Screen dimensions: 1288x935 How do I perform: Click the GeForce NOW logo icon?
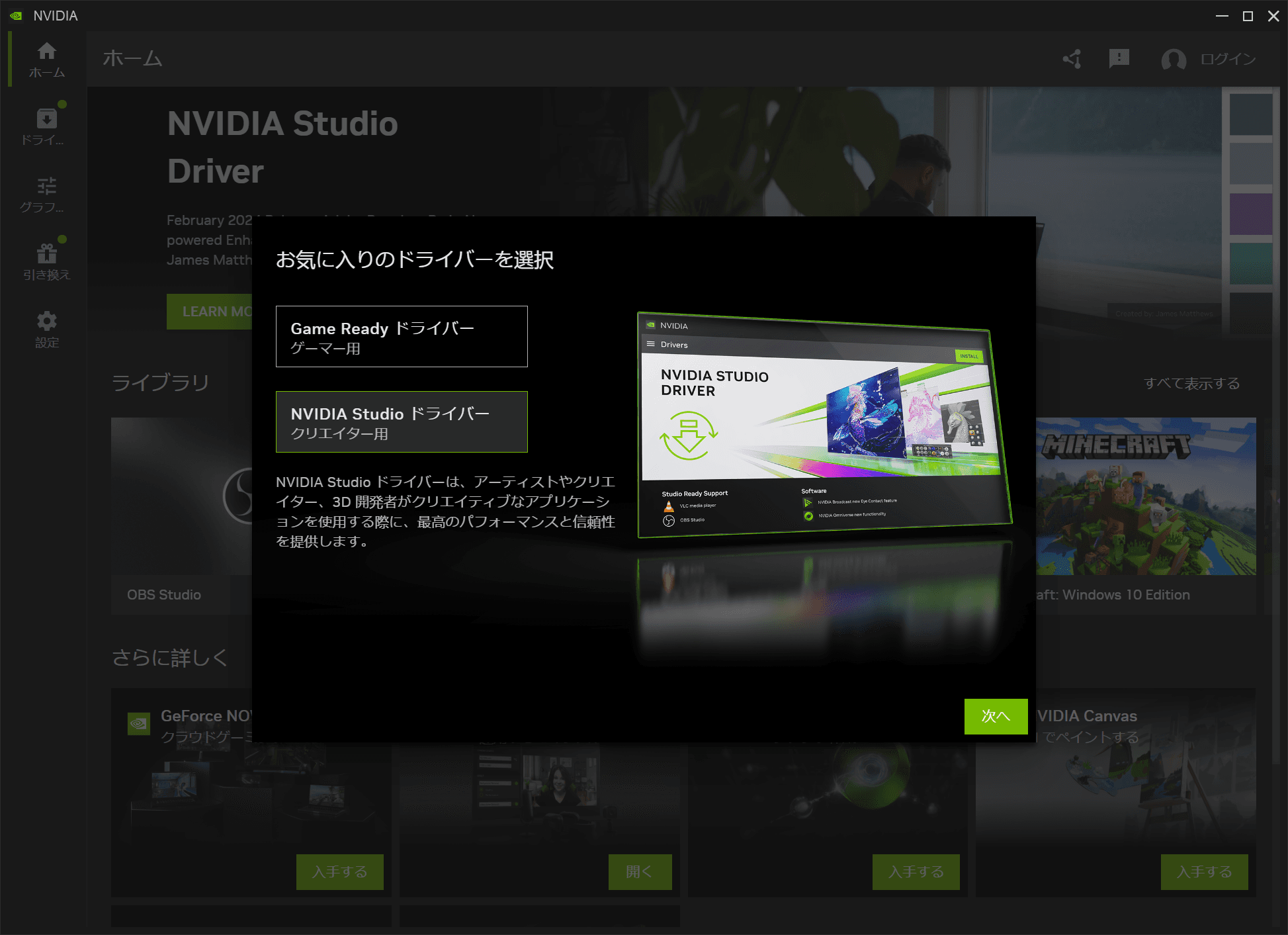[139, 723]
